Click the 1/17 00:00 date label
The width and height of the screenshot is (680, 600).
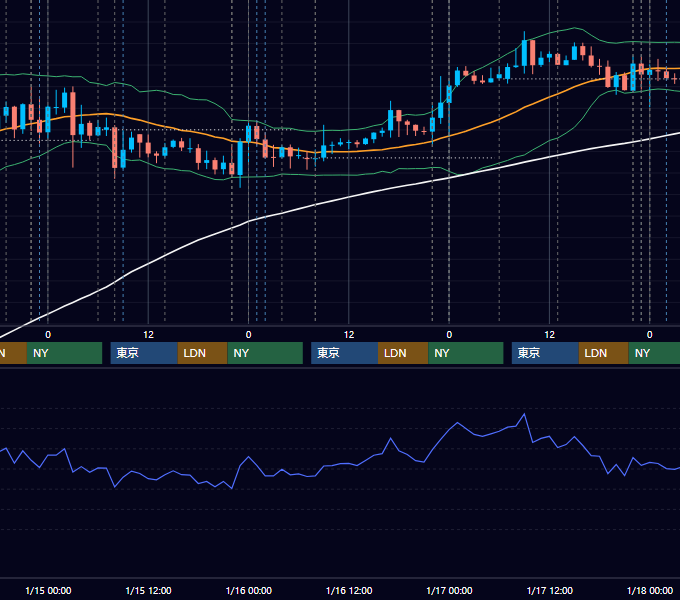(x=449, y=590)
